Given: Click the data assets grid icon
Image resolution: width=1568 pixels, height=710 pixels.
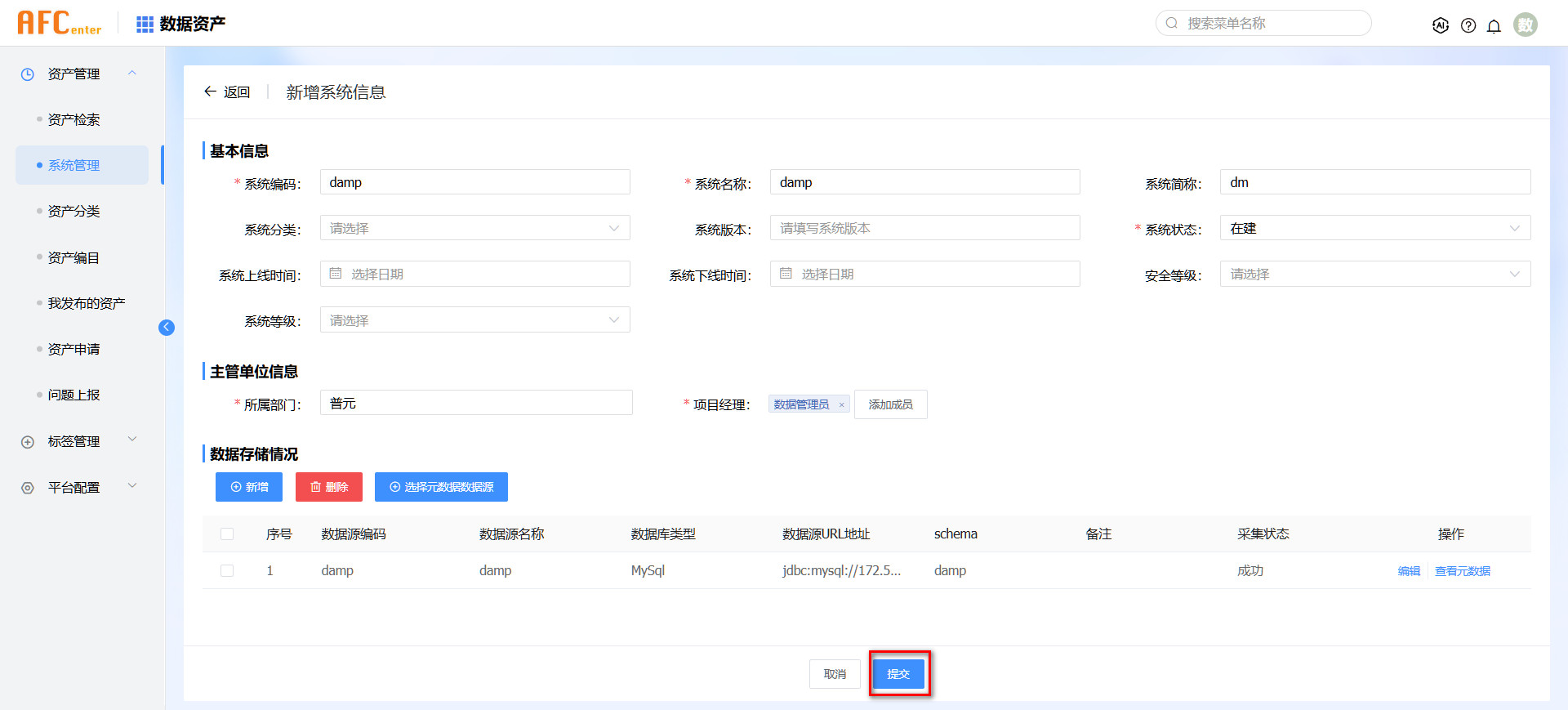Looking at the screenshot, I should pos(145,25).
